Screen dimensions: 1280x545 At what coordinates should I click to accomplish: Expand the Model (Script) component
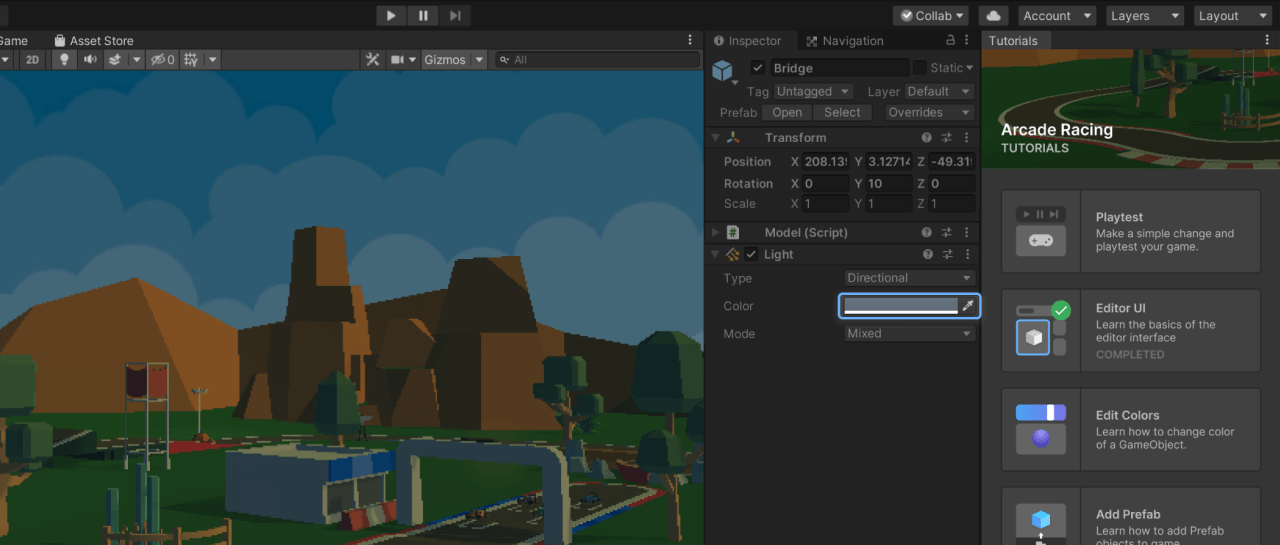[x=716, y=232]
